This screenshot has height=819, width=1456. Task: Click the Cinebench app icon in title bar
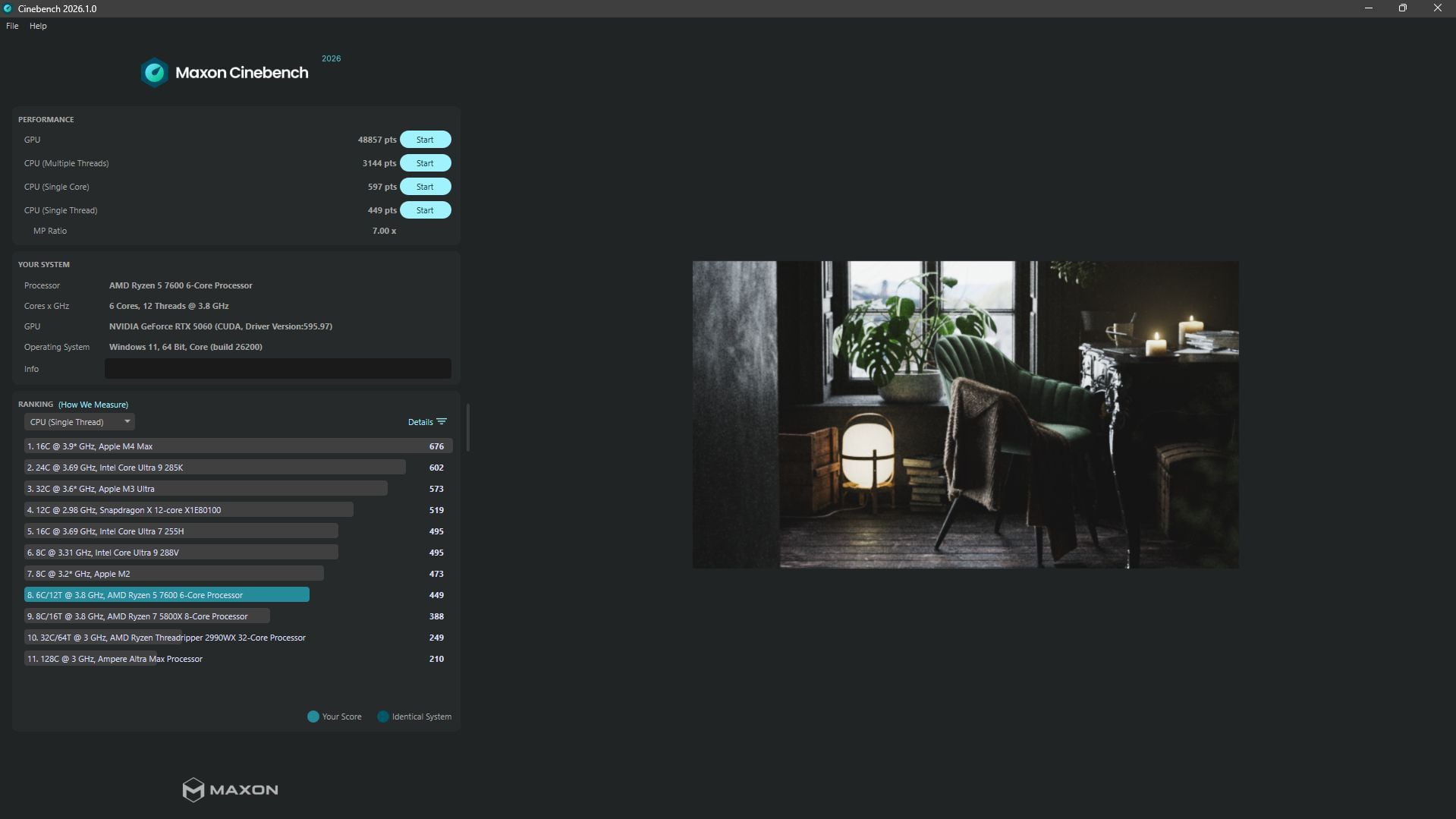pyautogui.click(x=8, y=8)
